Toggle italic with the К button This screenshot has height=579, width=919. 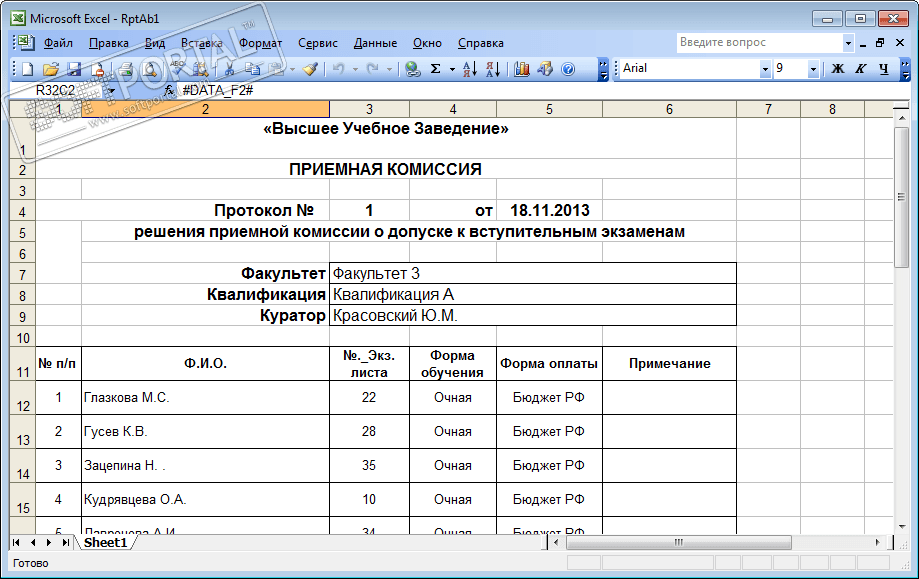[860, 69]
